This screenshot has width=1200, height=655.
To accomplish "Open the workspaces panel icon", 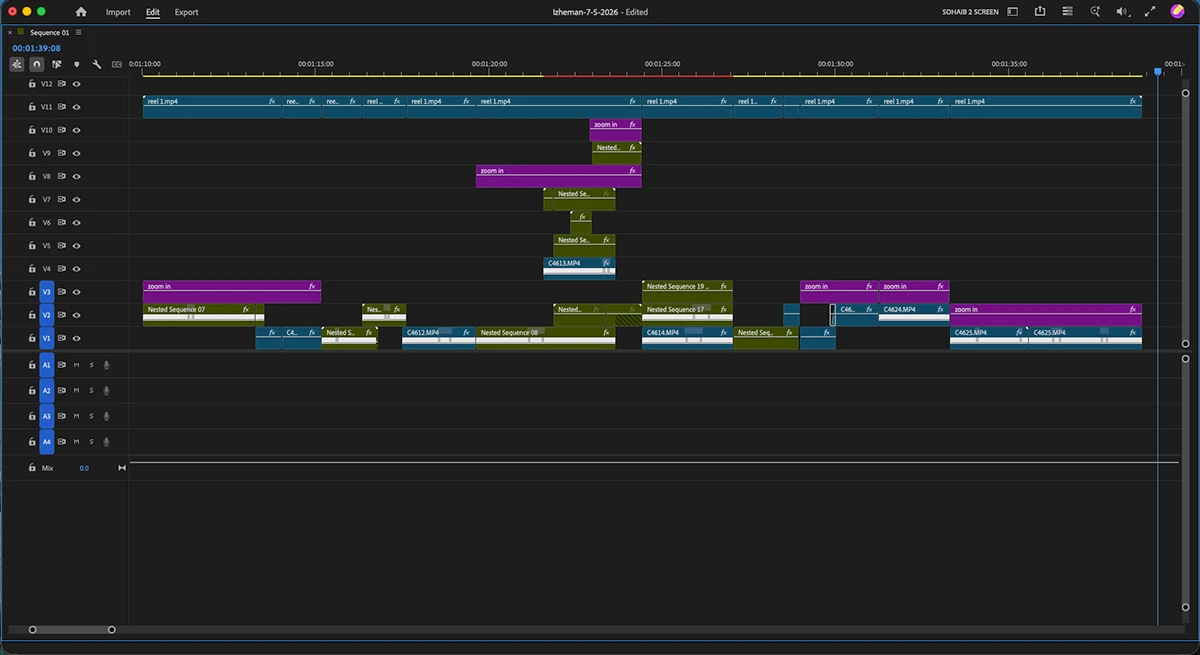I will pos(1012,12).
